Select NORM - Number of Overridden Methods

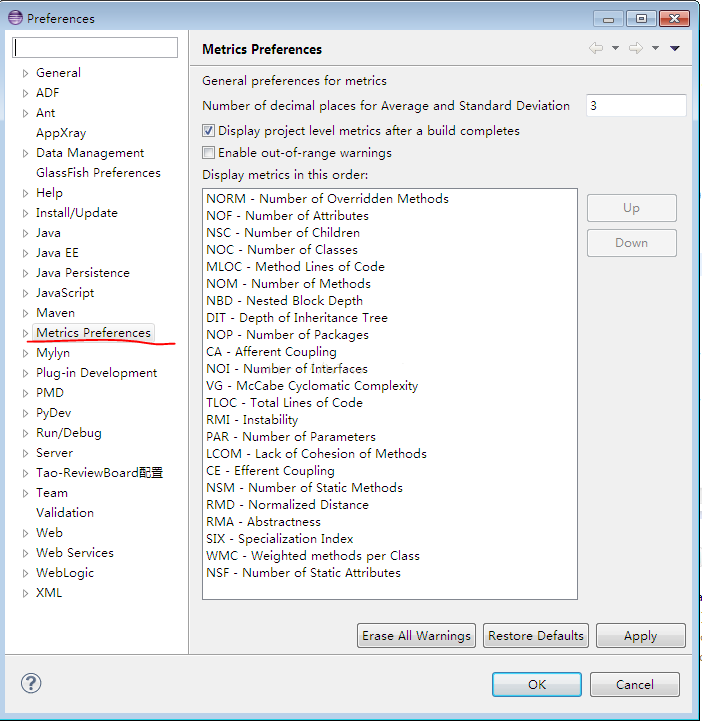[327, 199]
